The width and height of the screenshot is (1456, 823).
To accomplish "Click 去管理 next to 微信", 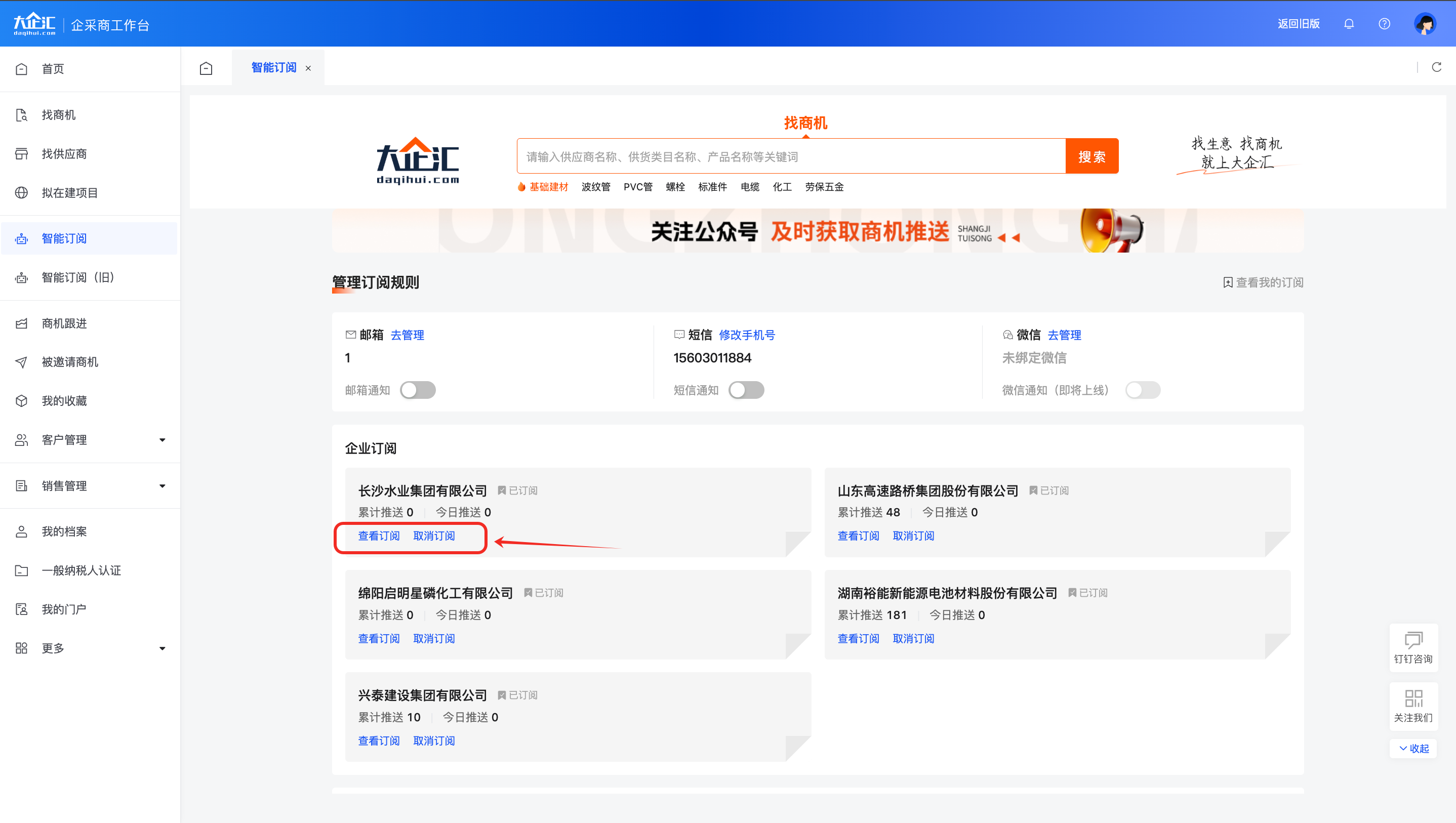I will click(1064, 335).
